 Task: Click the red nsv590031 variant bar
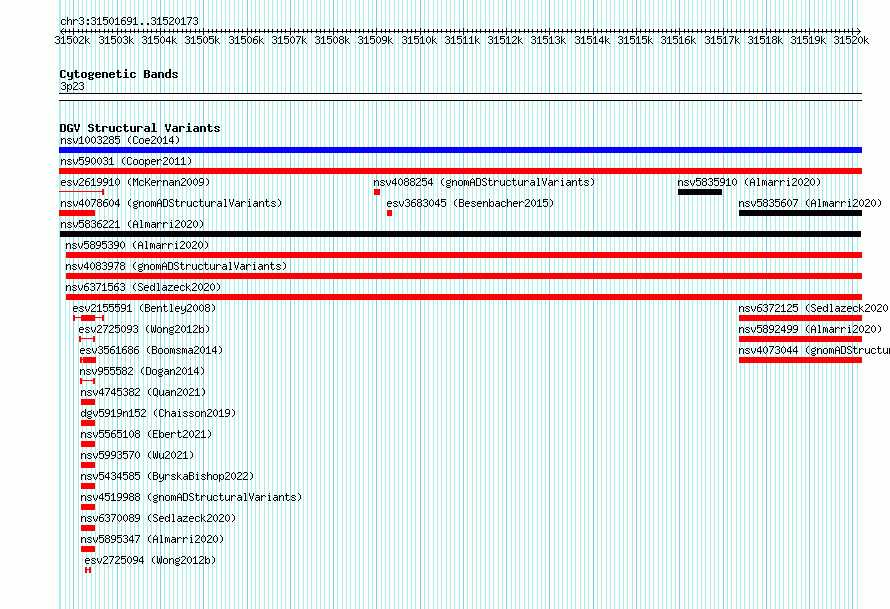460,171
